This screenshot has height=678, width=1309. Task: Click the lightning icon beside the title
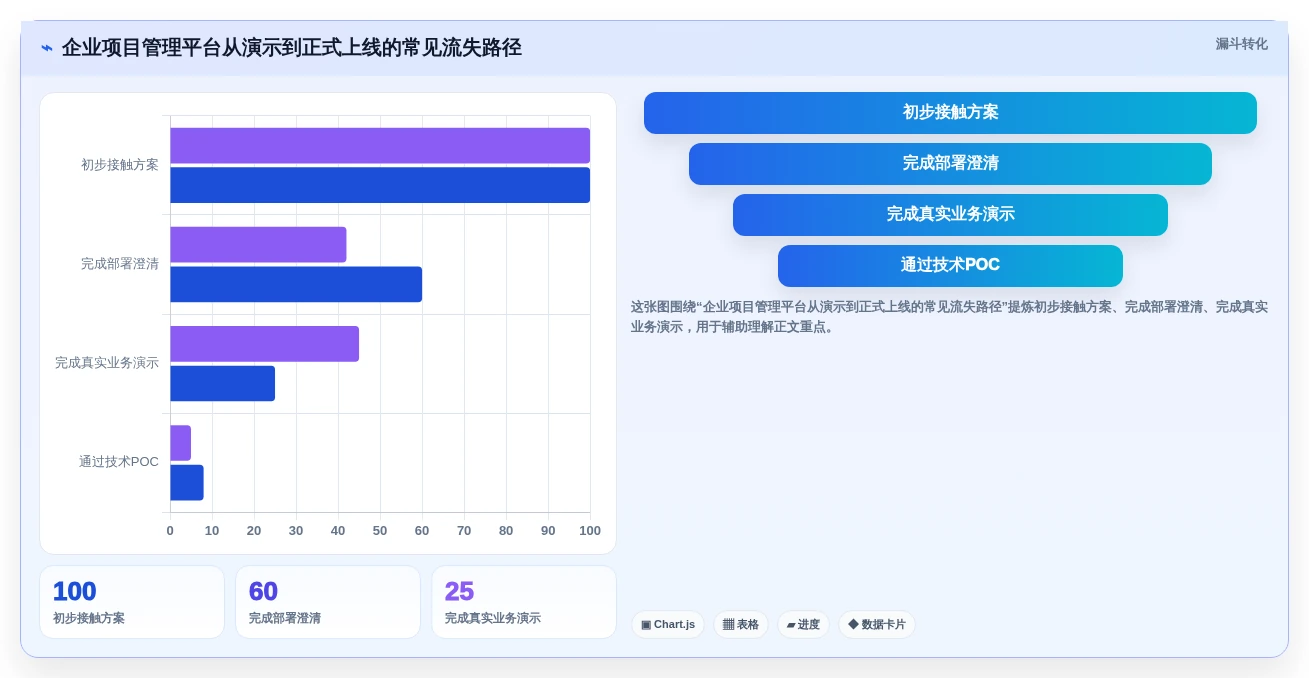tap(46, 48)
